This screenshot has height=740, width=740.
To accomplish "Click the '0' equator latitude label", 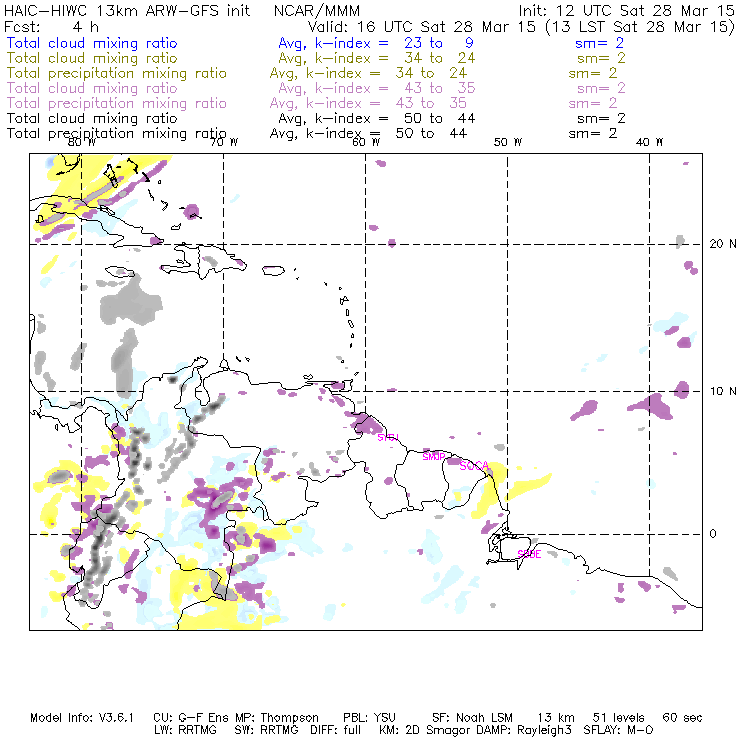I will (713, 533).
